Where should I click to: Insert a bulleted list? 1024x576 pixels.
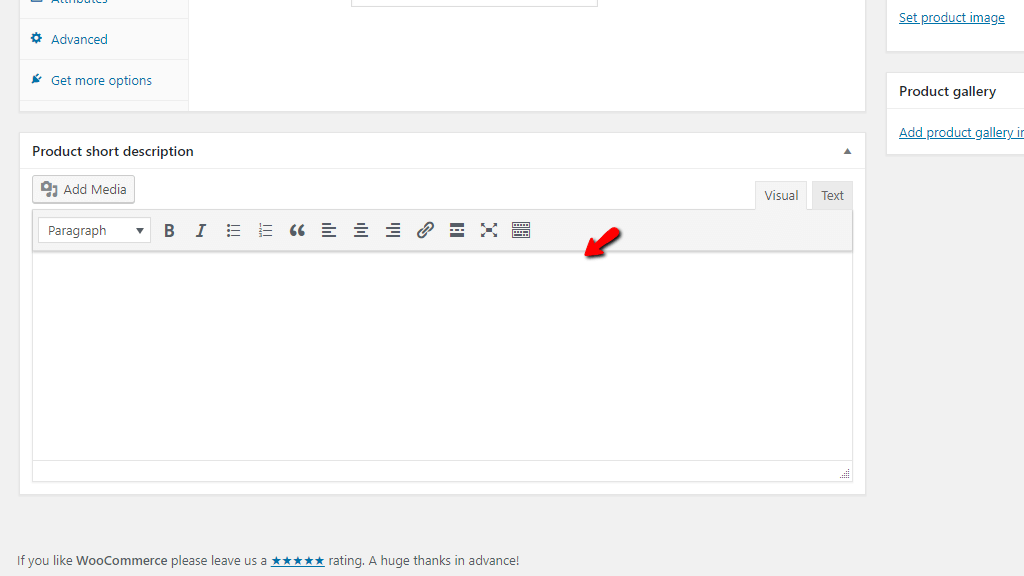233,231
